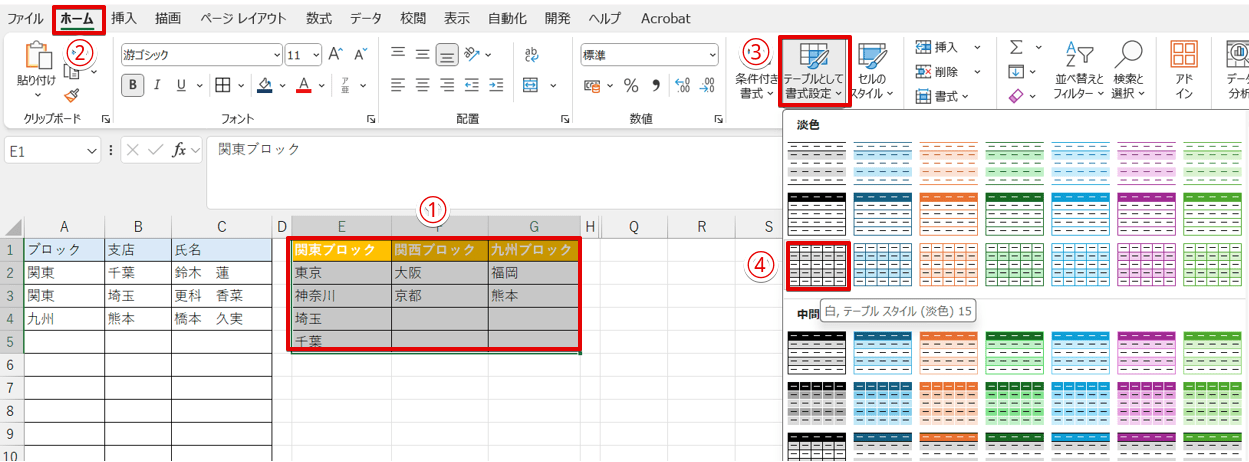Toggle Underline formatting button
The image size is (1249, 462).
click(181, 85)
